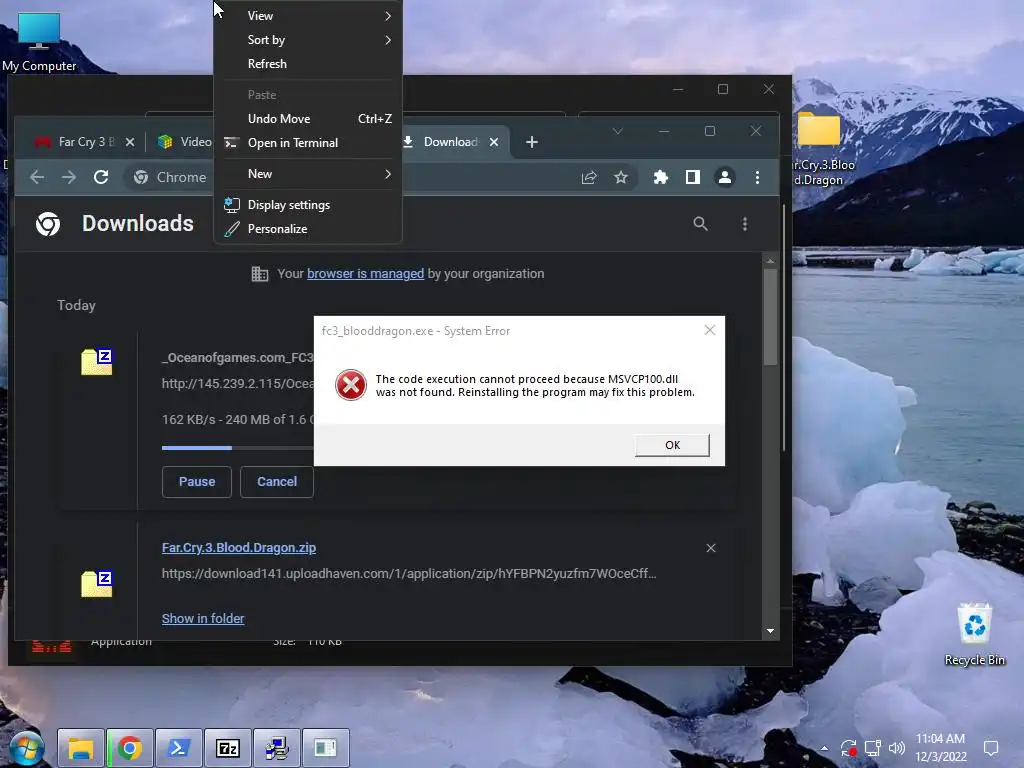Pause the Oceanofgames download
The image size is (1024, 768).
(x=197, y=482)
